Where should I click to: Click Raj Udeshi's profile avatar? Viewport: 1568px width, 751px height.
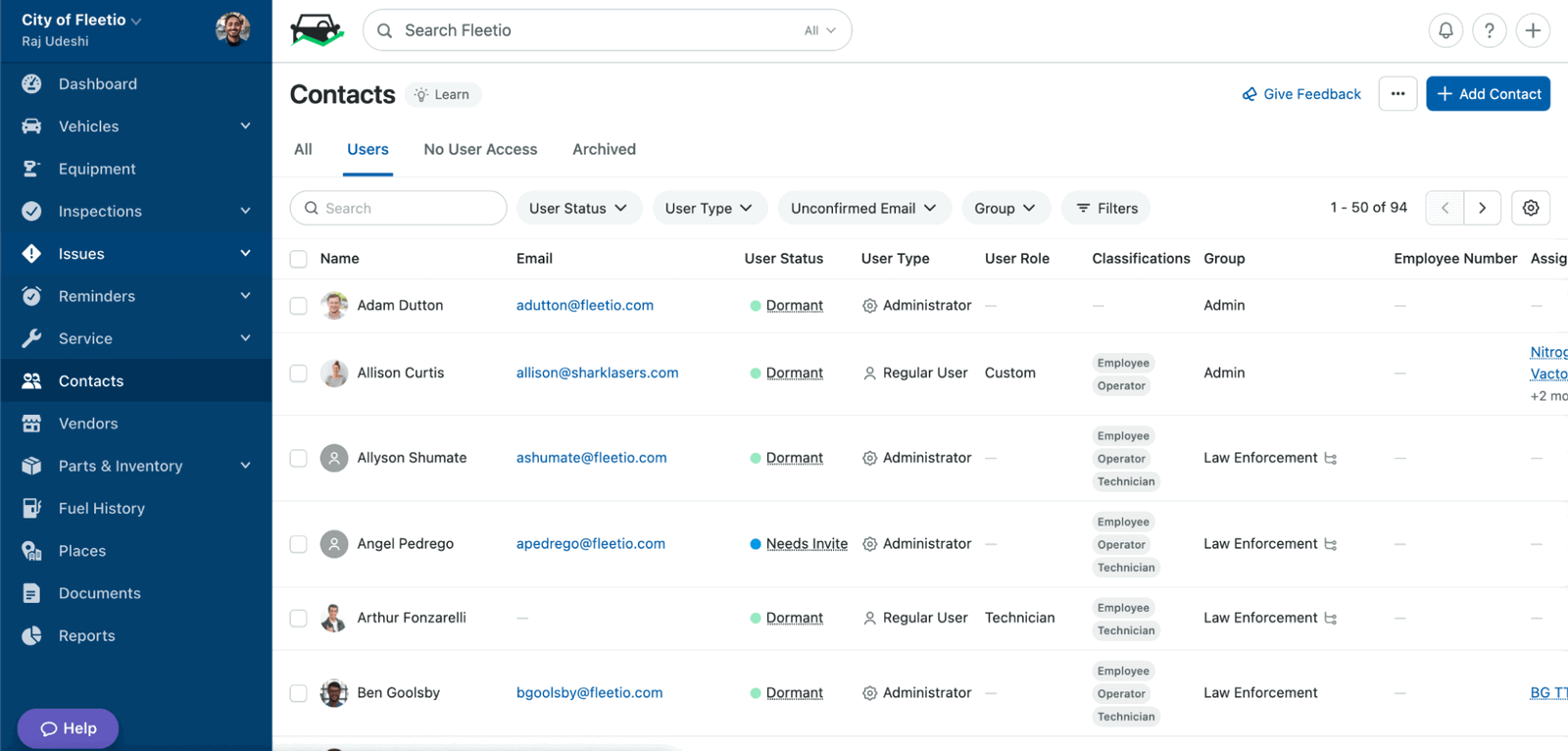[x=232, y=29]
